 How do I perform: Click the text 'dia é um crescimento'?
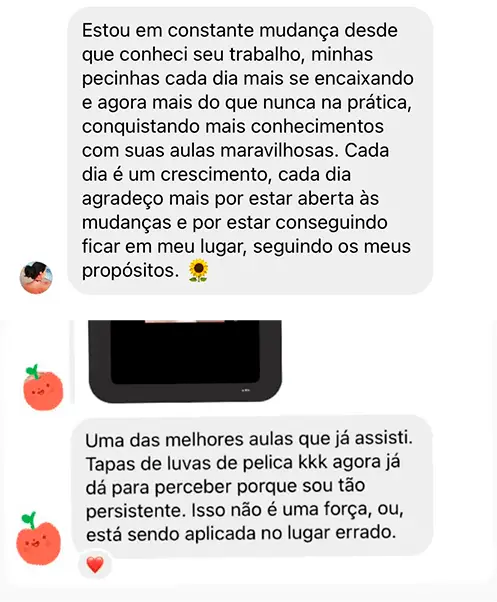(x=174, y=175)
